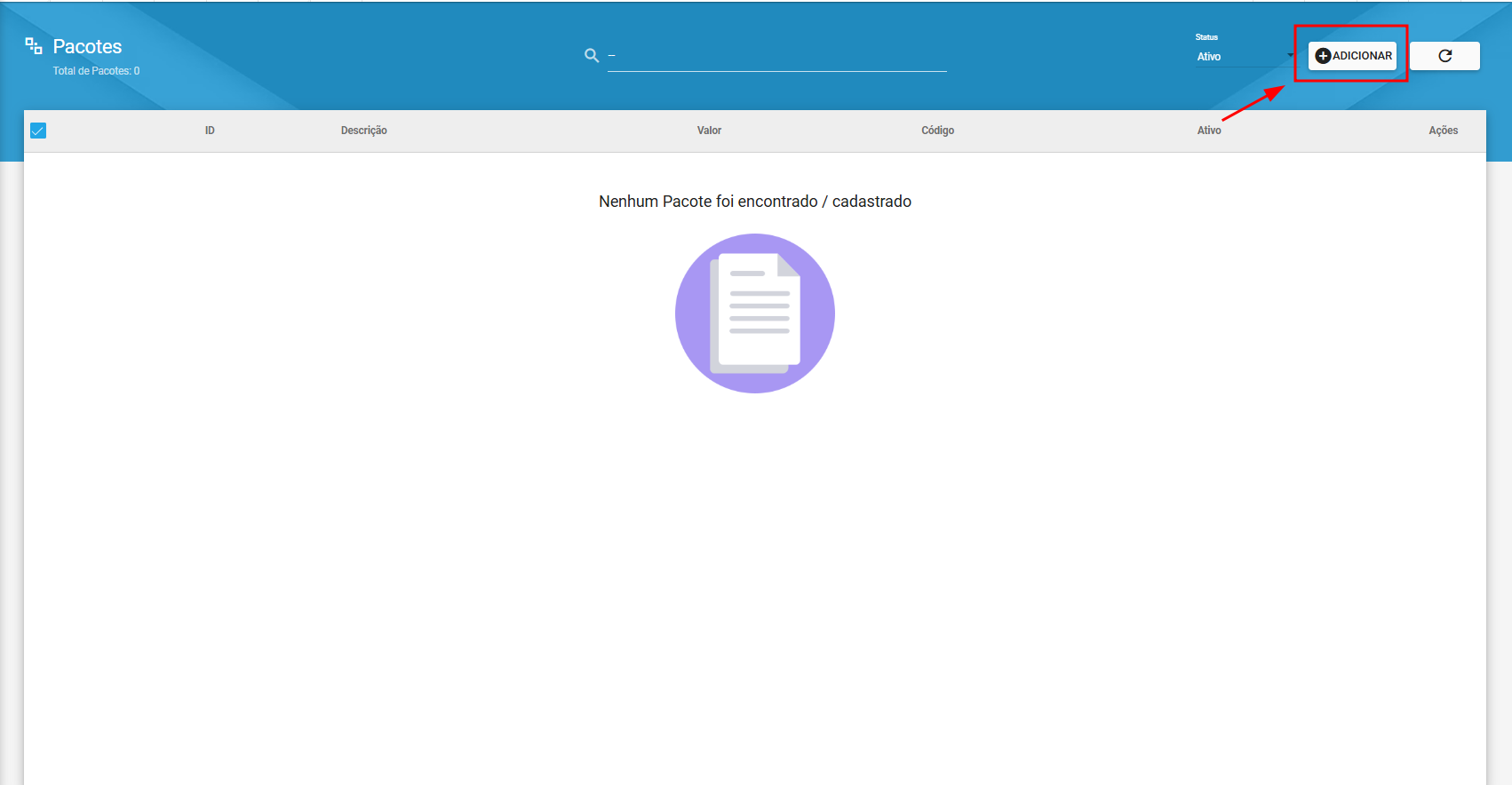Click the Total de Pacotes counter
This screenshot has height=785, width=1512.
(x=96, y=71)
